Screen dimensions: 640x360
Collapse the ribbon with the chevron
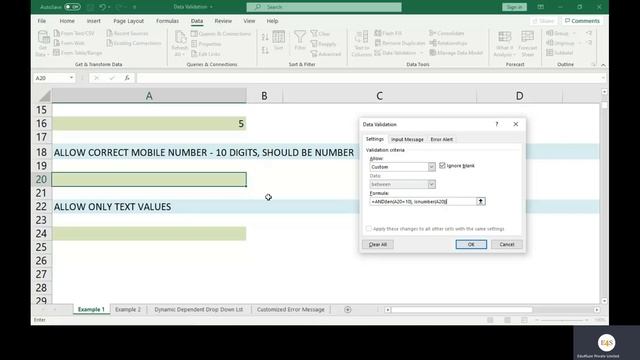(x=603, y=65)
